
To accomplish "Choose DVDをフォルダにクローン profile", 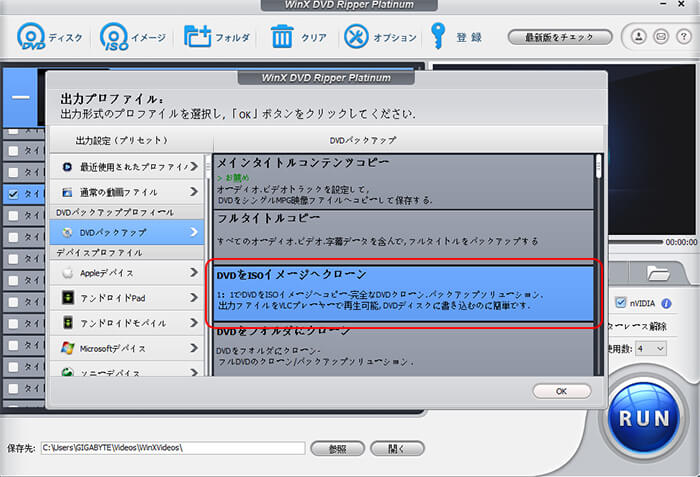I will click(404, 351).
